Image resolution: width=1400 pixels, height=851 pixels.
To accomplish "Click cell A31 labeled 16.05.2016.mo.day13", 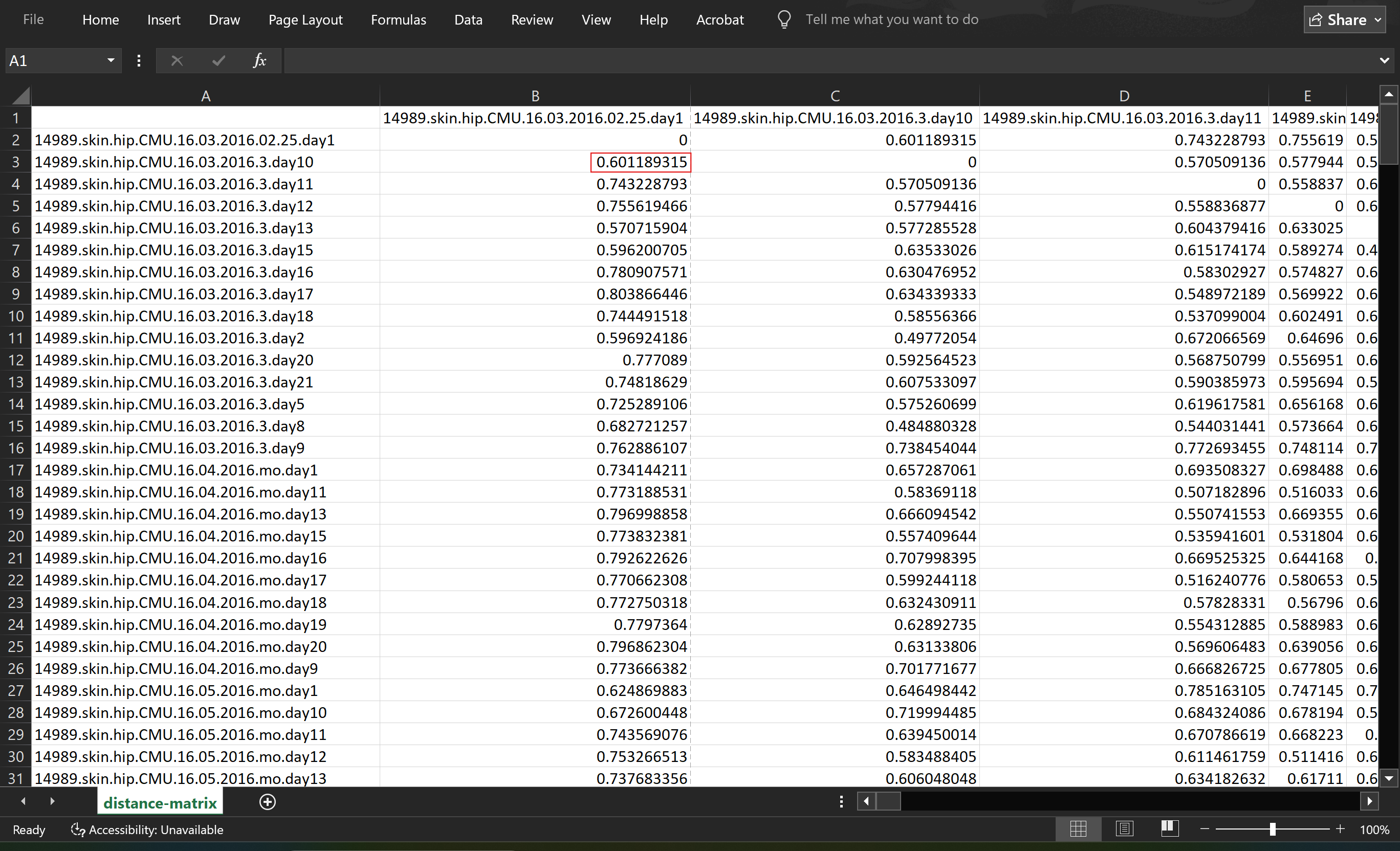I will pos(206,778).
